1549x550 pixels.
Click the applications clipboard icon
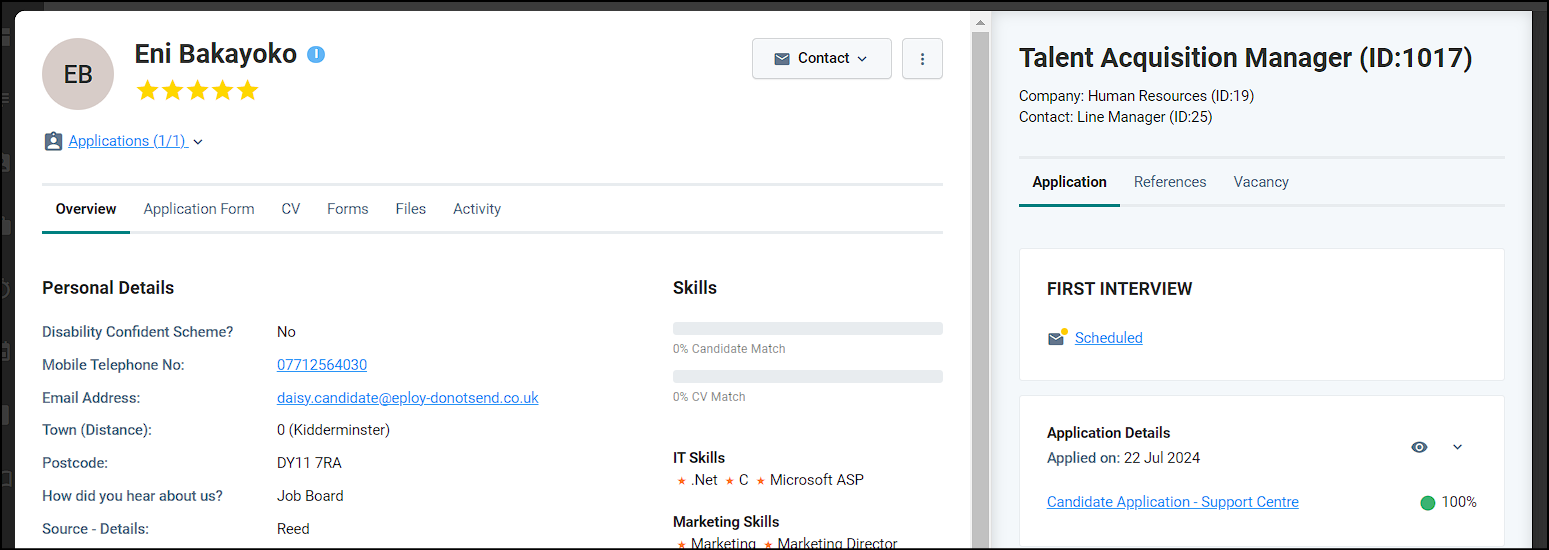coord(53,142)
